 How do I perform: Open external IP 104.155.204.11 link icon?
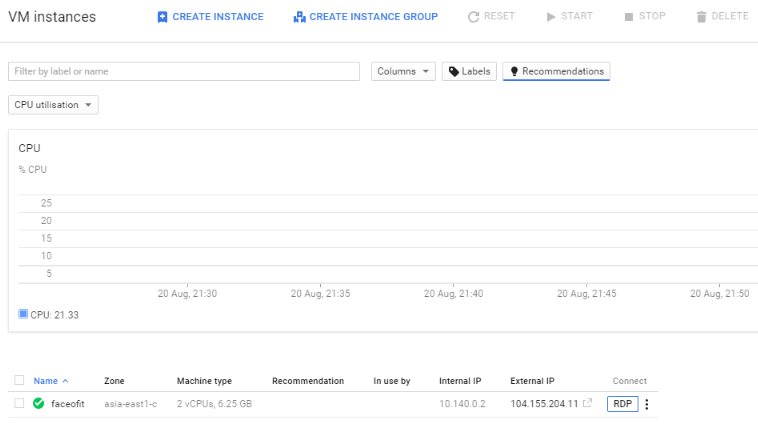point(587,404)
